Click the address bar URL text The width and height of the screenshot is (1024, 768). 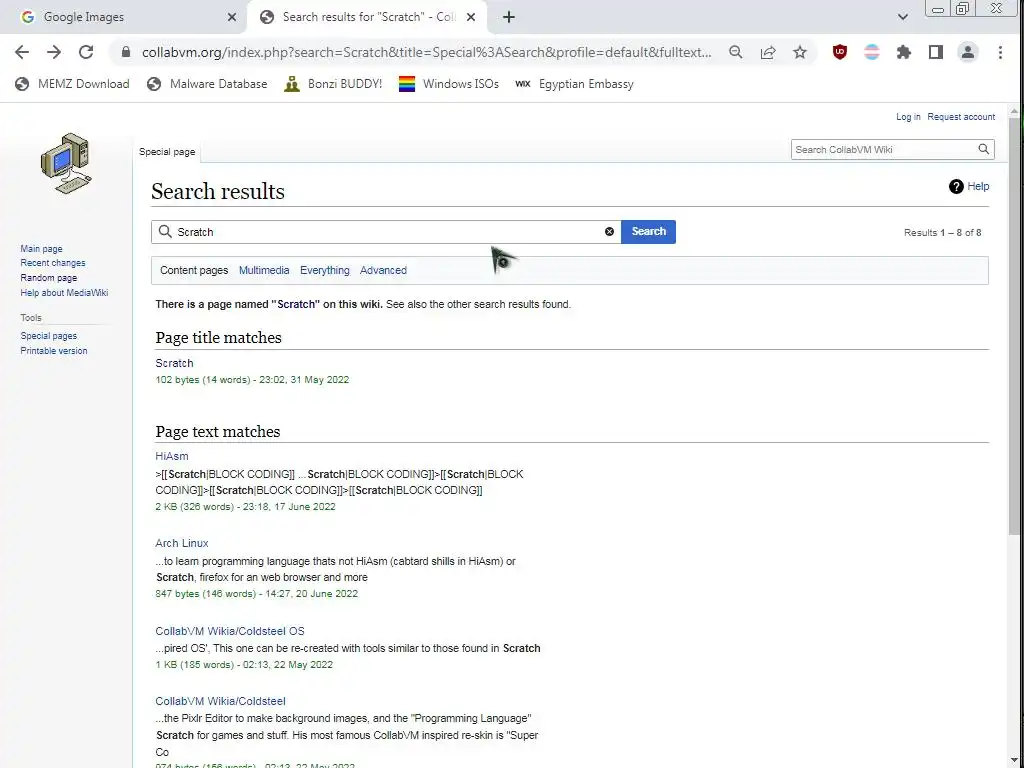click(x=426, y=52)
